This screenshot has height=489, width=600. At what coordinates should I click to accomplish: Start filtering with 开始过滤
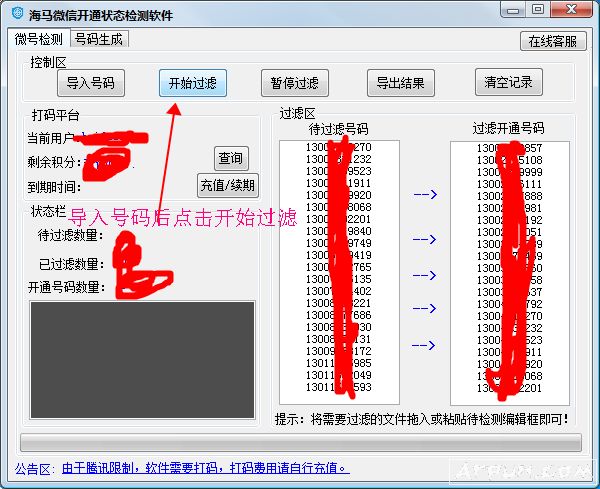pyautogui.click(x=193, y=83)
